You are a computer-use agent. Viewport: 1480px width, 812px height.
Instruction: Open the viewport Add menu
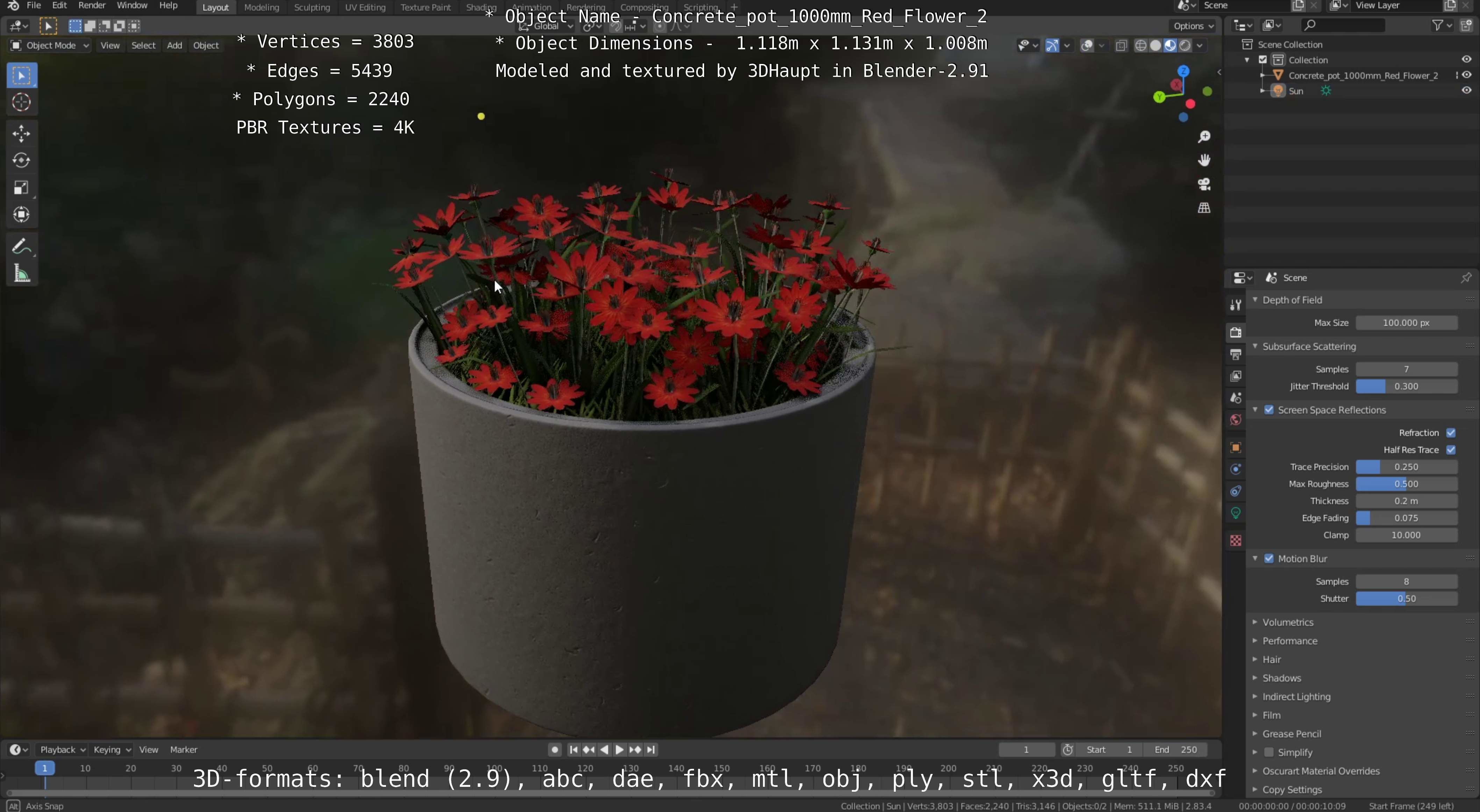[174, 45]
